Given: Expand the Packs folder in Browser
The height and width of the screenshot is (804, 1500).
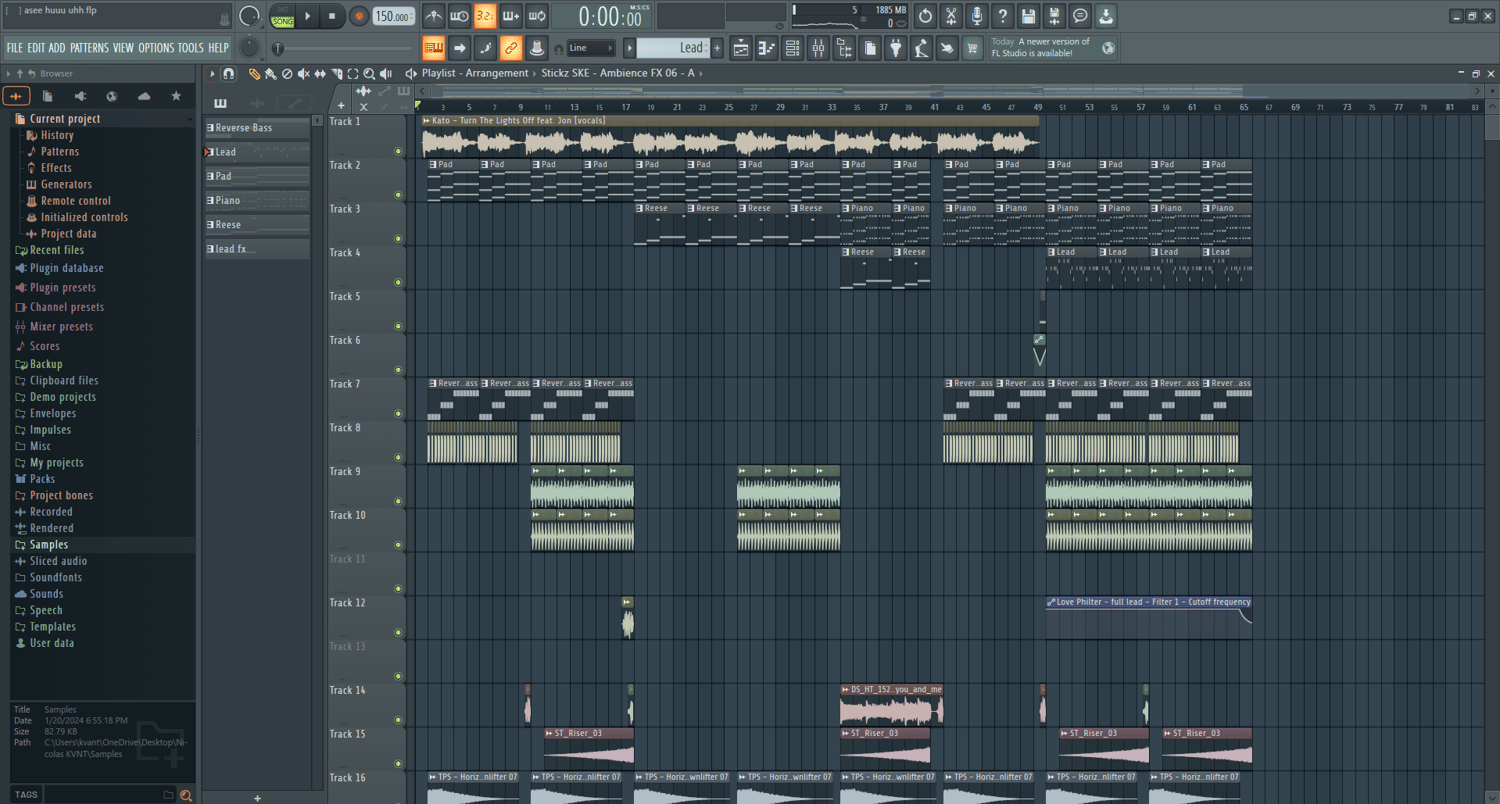Looking at the screenshot, I should point(42,479).
